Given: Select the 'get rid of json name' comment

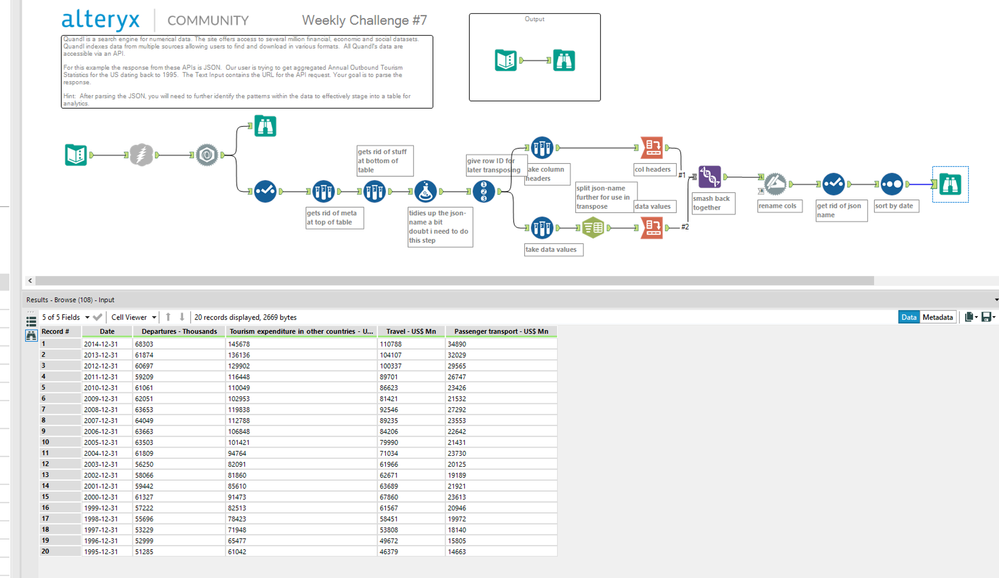Looking at the screenshot, I should pyautogui.click(x=841, y=210).
